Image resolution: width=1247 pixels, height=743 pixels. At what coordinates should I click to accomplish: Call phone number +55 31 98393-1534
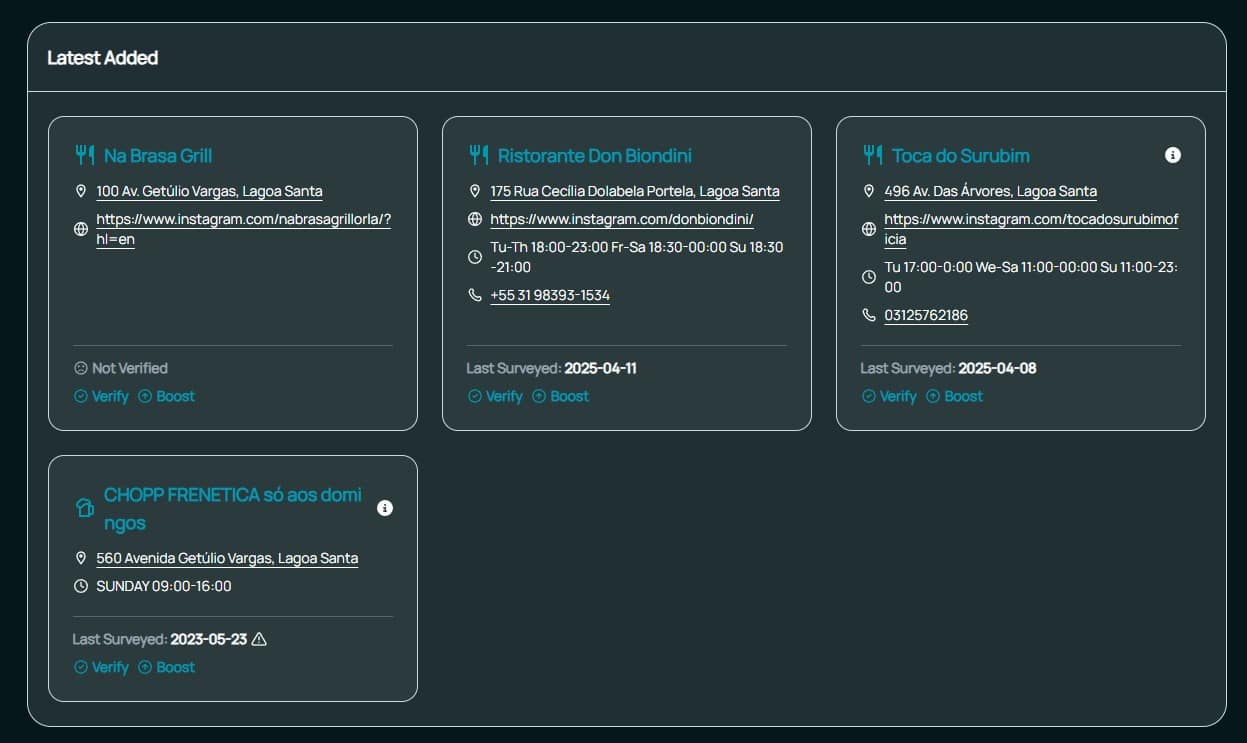click(550, 295)
